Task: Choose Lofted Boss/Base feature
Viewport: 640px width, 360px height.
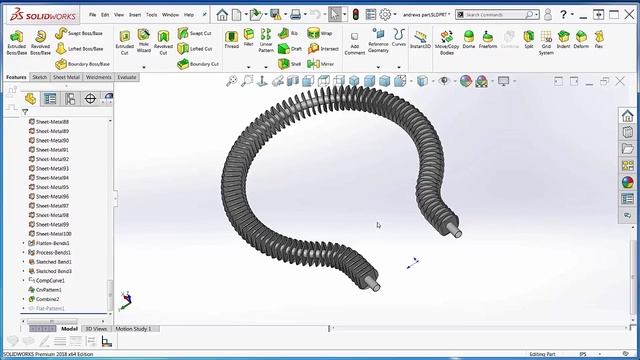Action: 79,49
